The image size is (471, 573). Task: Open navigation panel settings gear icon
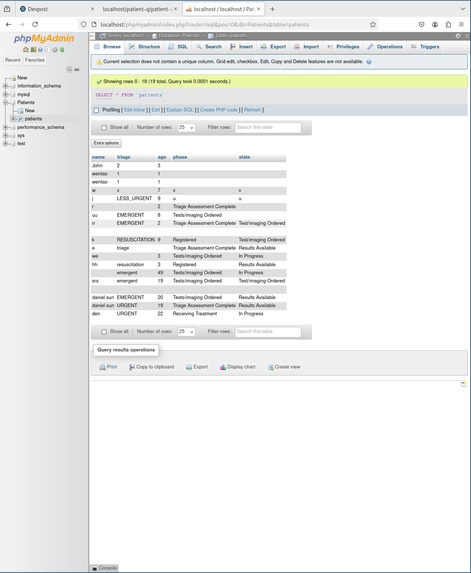(55, 49)
